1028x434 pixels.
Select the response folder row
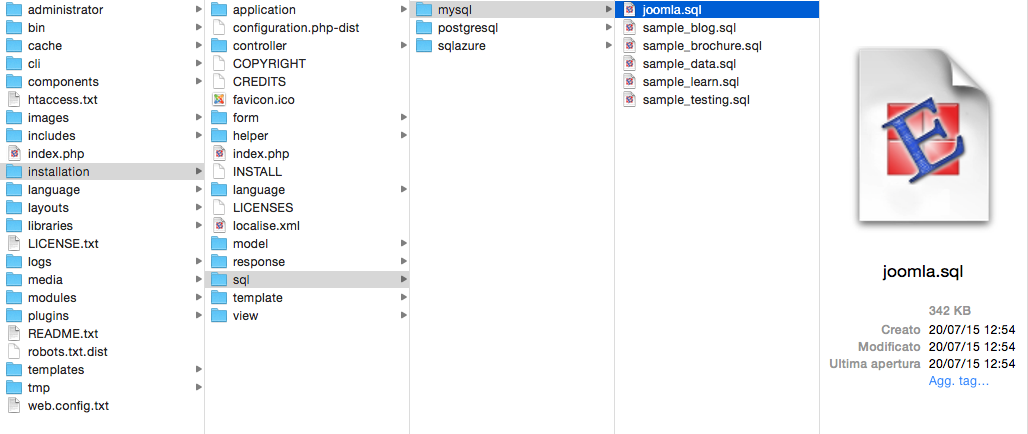pos(307,262)
